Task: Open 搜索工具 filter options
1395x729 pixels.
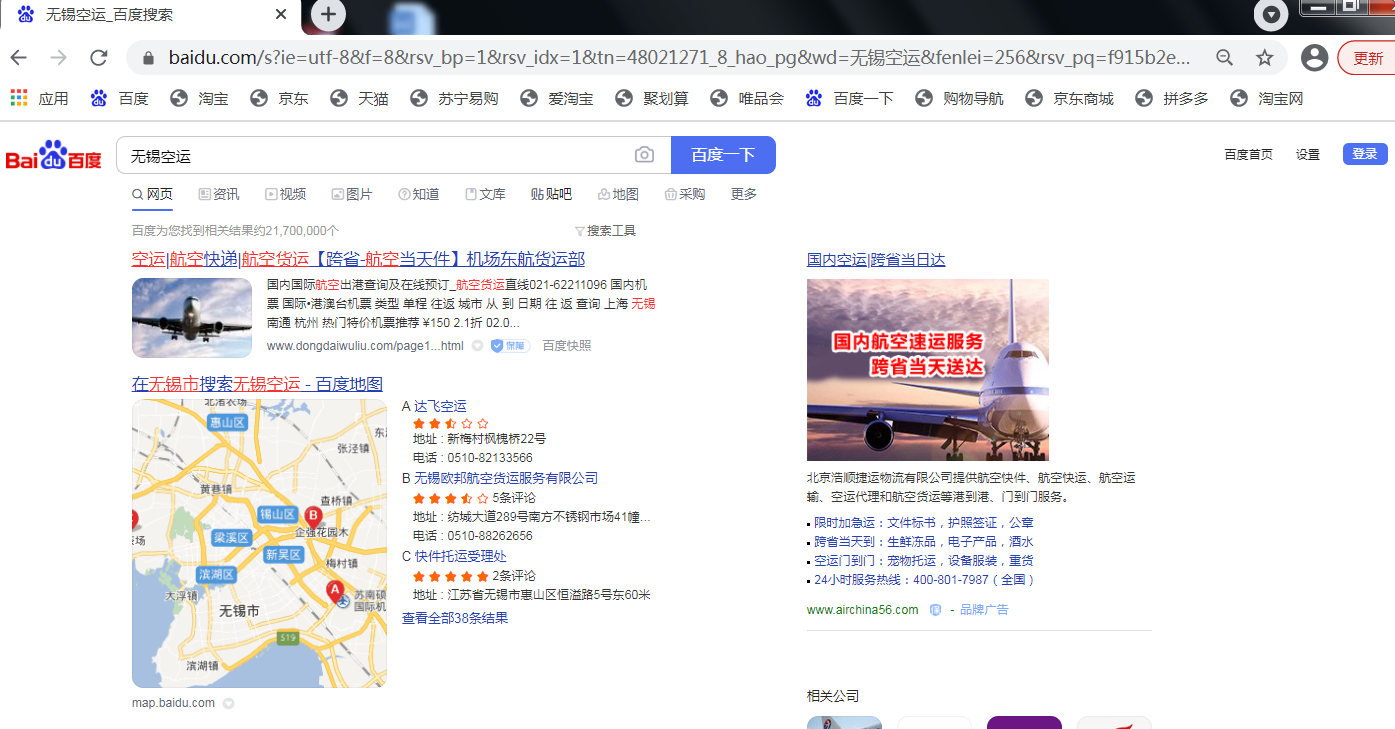Action: (x=606, y=231)
